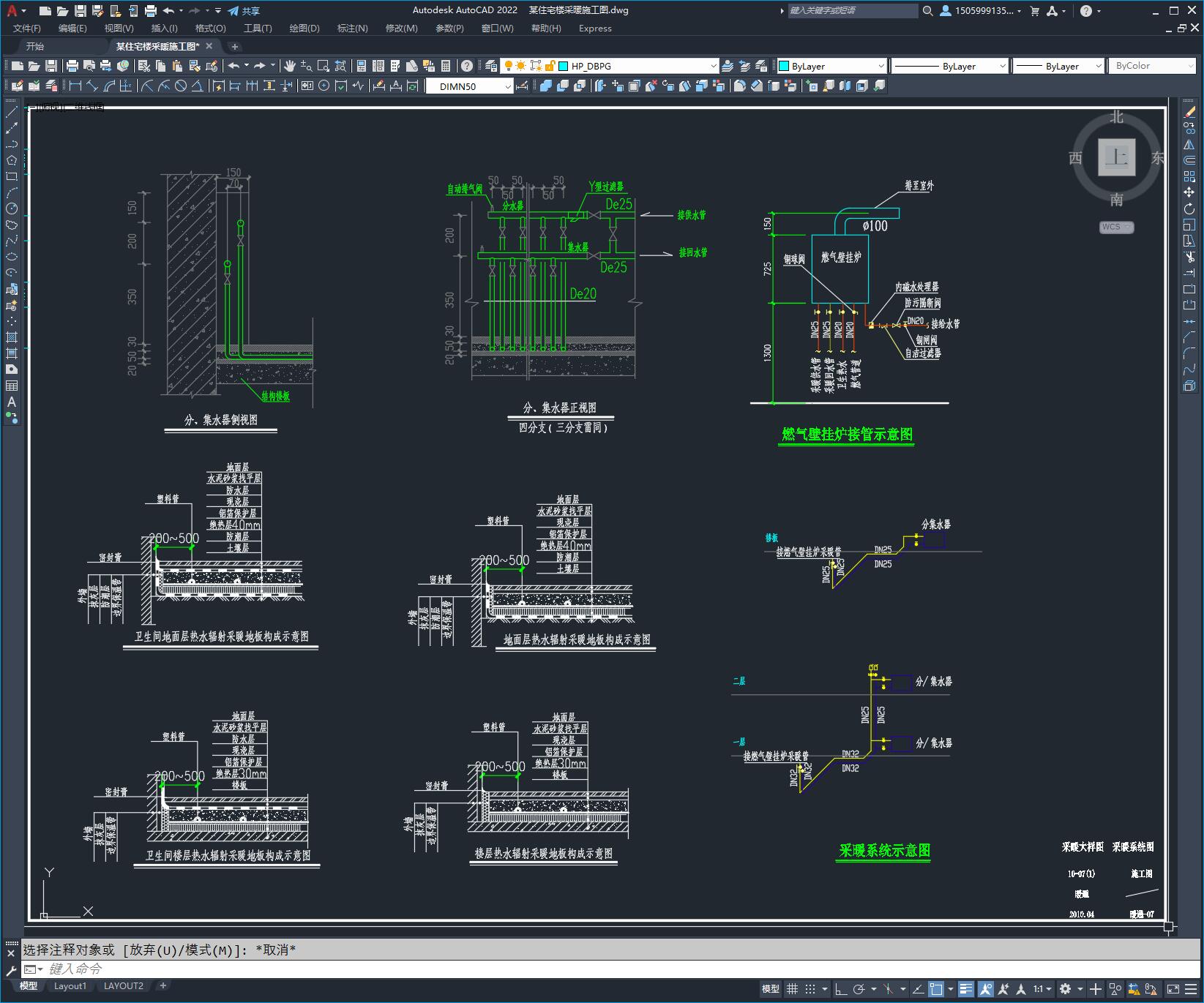The width and height of the screenshot is (1204, 1003).
Task: Open the 标注(N) menu
Action: [x=352, y=29]
